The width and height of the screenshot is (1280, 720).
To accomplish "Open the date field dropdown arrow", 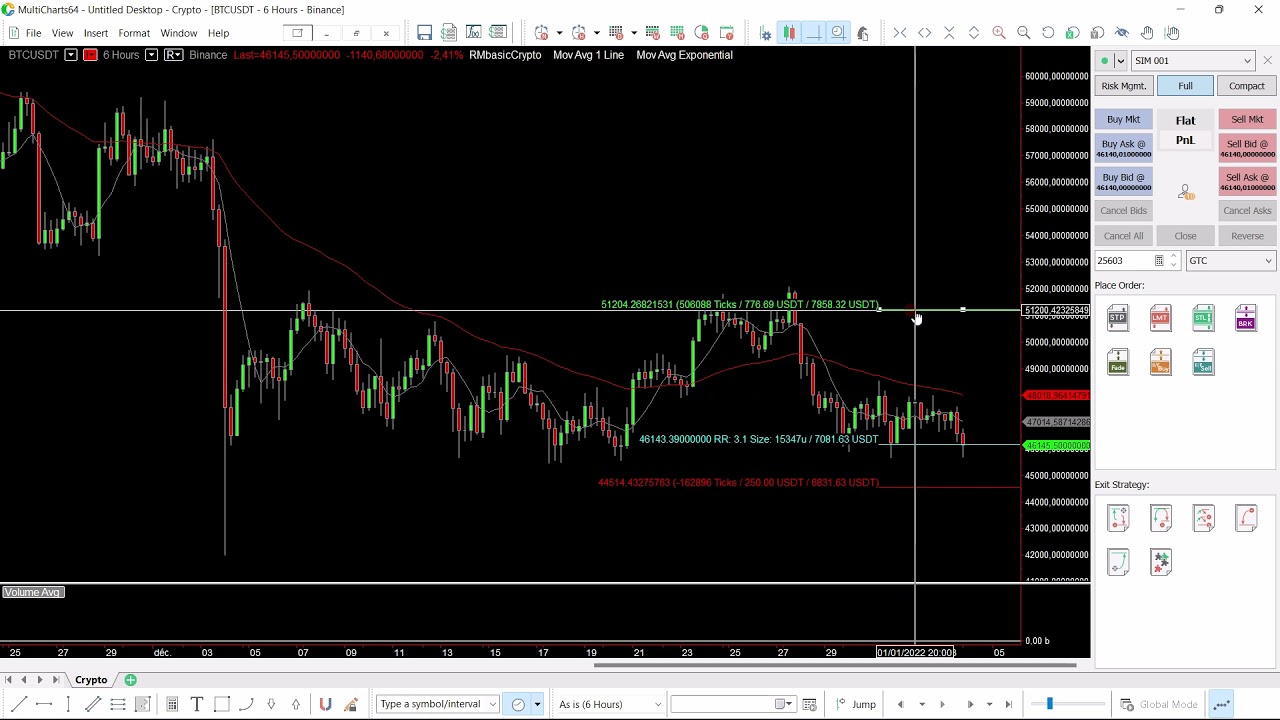I will point(789,704).
